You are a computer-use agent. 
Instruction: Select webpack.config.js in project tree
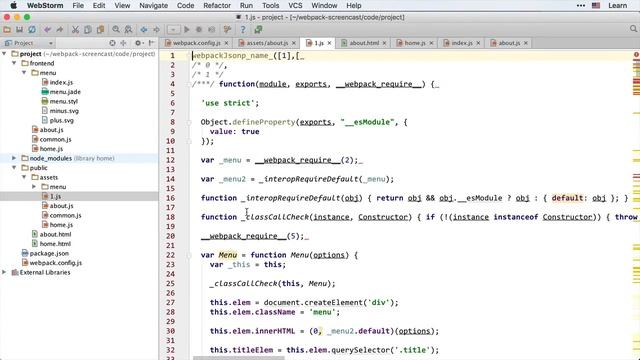click(x=56, y=262)
